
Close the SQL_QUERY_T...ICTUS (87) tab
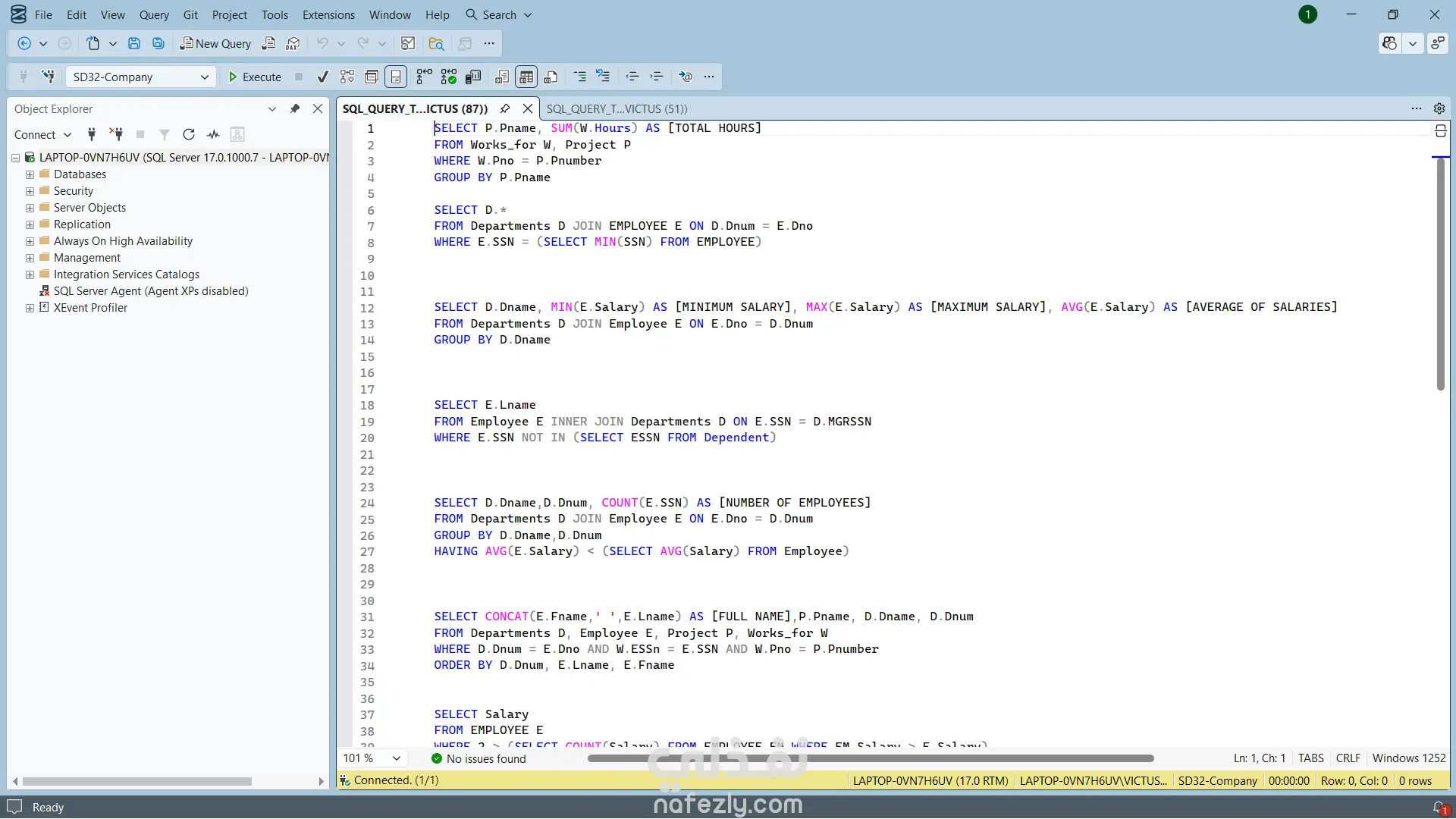(528, 108)
